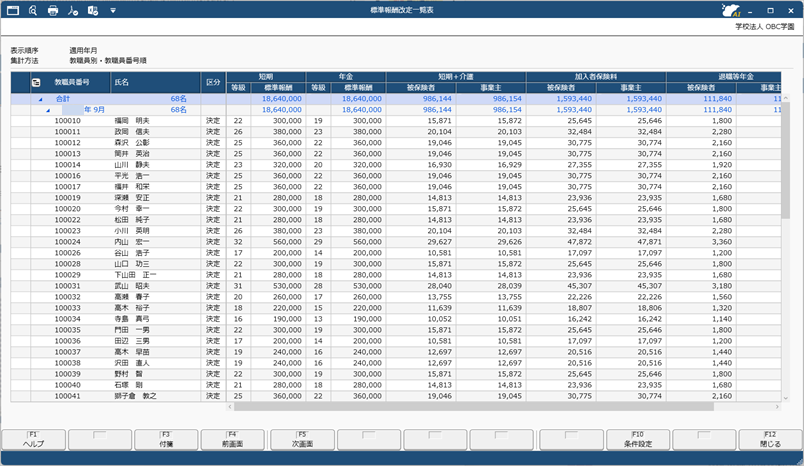Image resolution: width=804 pixels, height=466 pixels.
Task: Click the grid settings icon beside 教職員番号
Action: tap(36, 82)
